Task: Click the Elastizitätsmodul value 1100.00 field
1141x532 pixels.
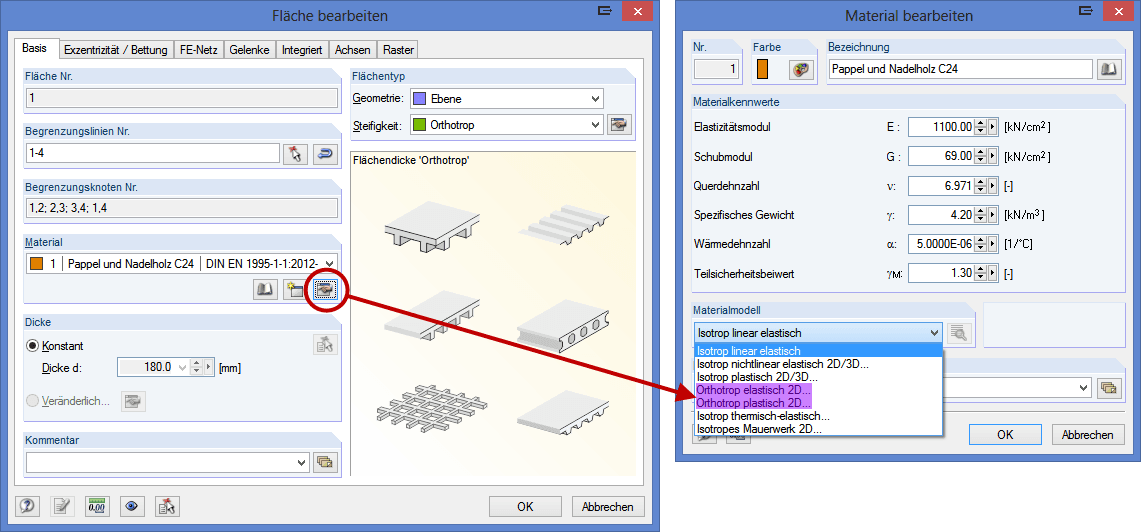Action: (941, 127)
